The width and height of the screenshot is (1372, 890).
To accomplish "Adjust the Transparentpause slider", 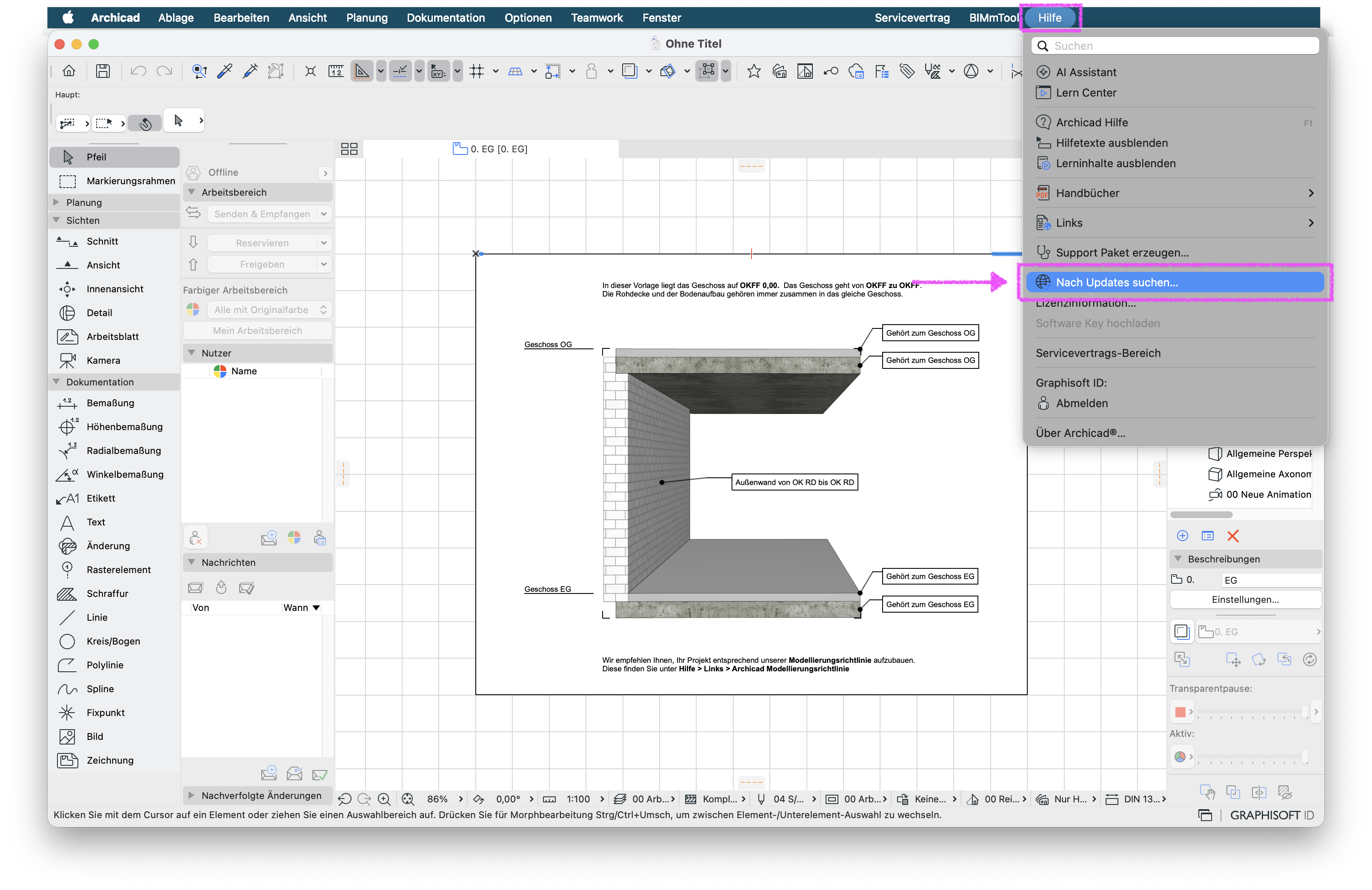I will click(1252, 713).
